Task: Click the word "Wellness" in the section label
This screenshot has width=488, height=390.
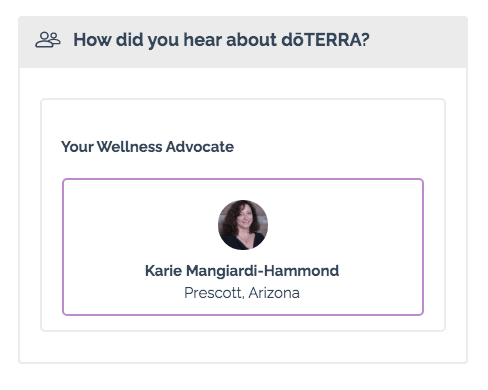Action: coord(129,147)
